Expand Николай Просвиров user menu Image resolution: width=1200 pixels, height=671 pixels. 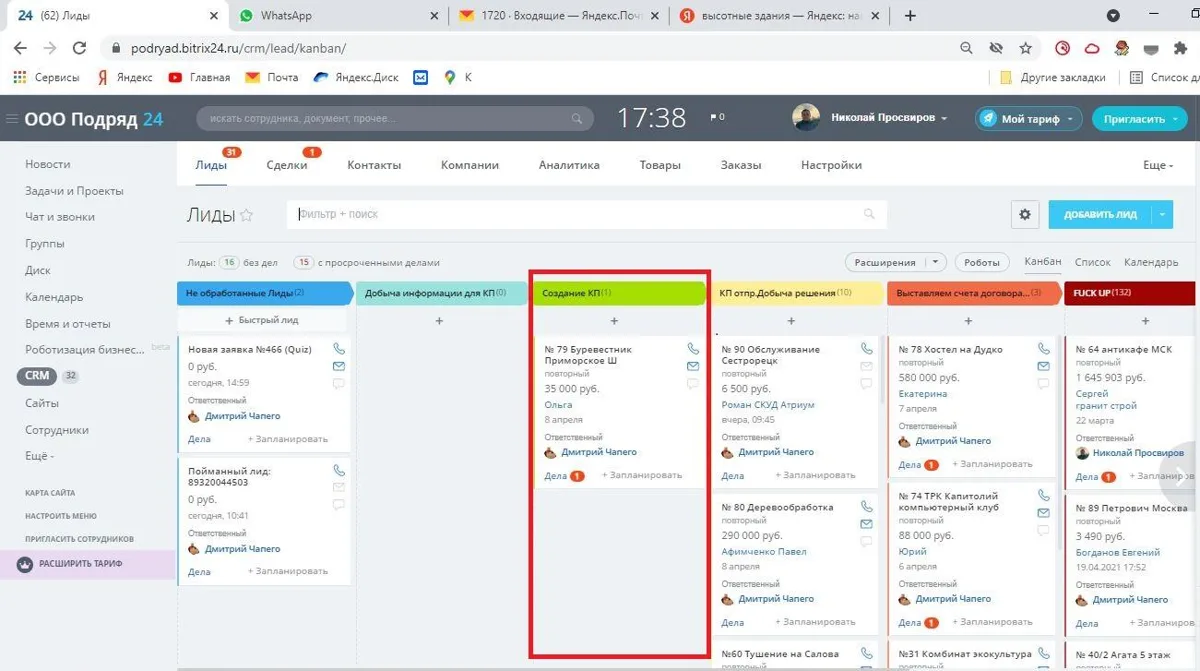tap(943, 118)
